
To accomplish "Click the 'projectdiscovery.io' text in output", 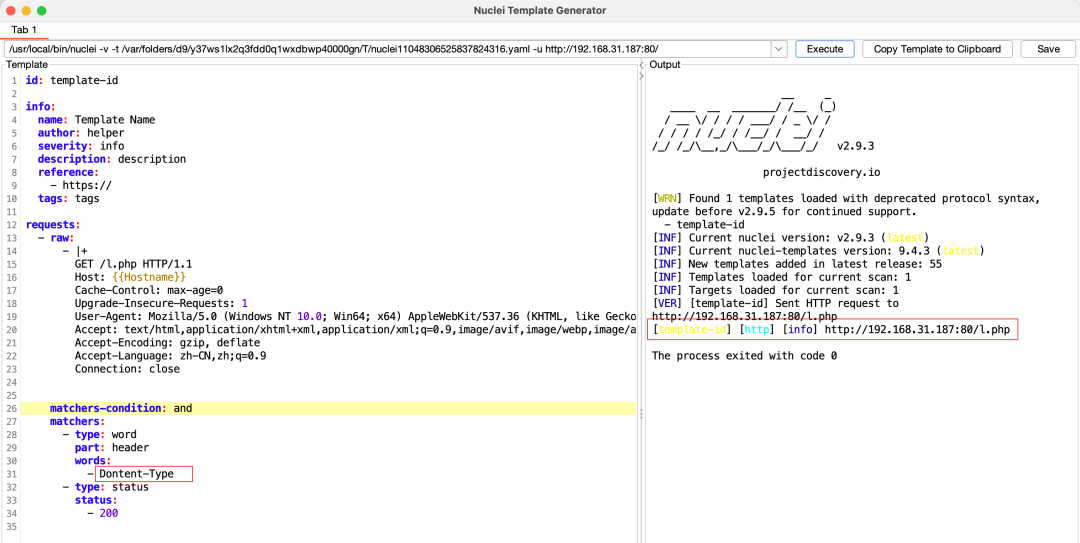I will (x=822, y=172).
